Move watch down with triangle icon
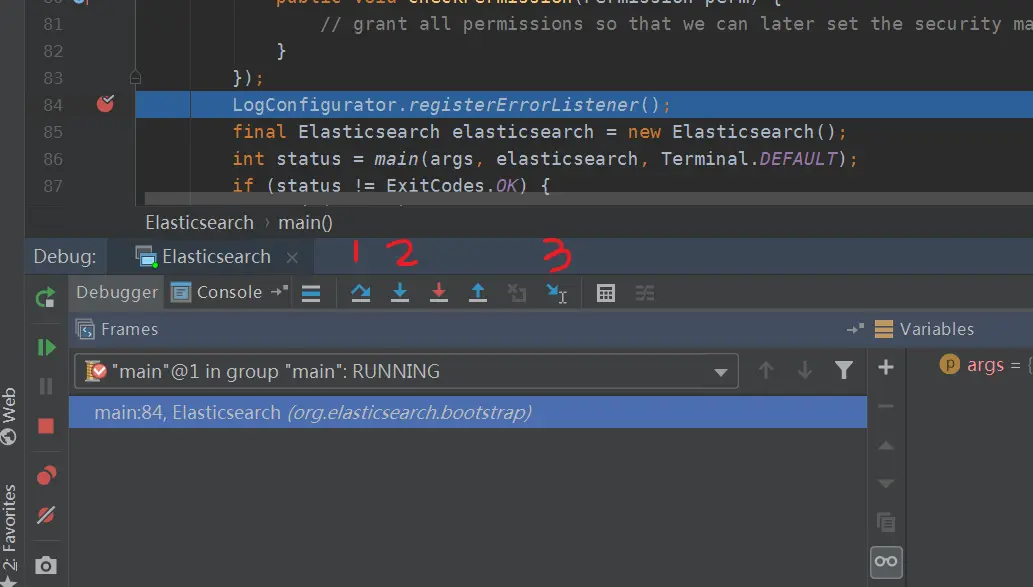The height and width of the screenshot is (587, 1033). coord(886,484)
